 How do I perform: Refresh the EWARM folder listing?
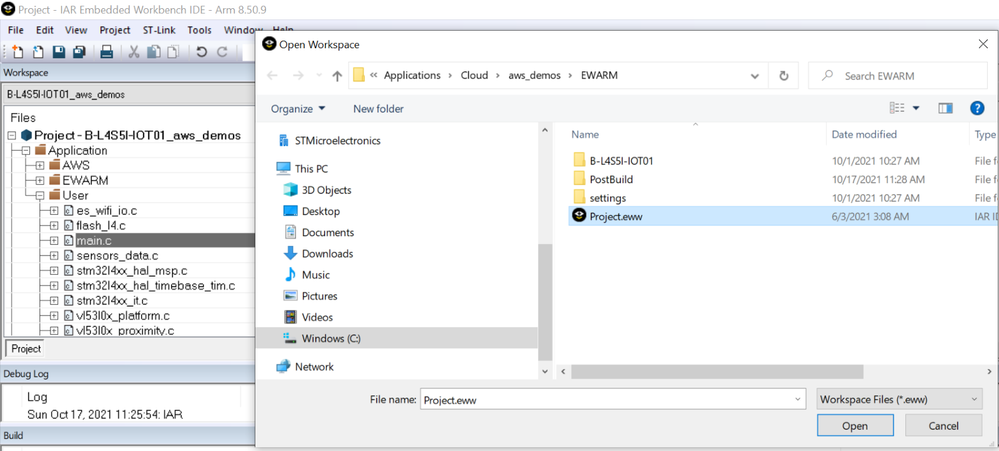pyautogui.click(x=784, y=76)
